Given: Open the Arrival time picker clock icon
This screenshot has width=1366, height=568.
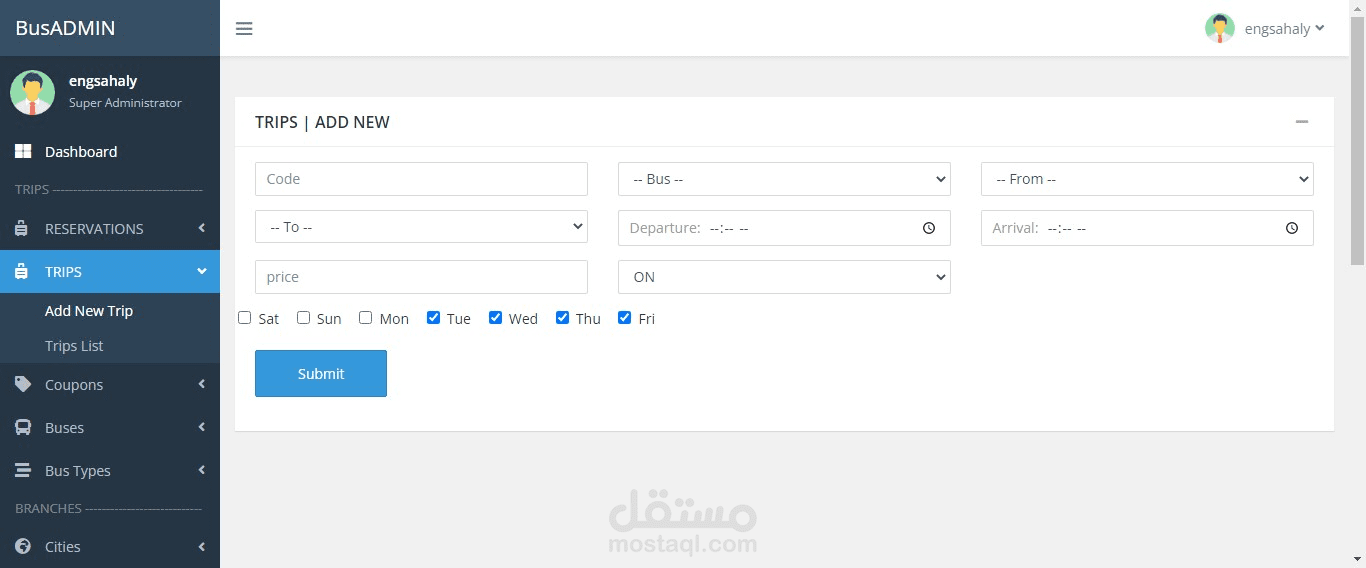Looking at the screenshot, I should [1292, 228].
